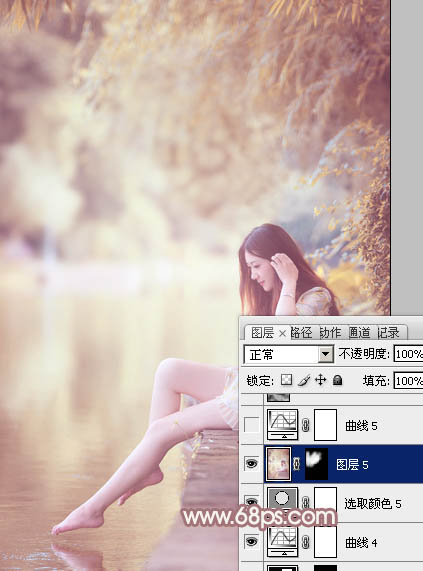Hide the 选取颜色 5 layer

pyautogui.click(x=251, y=502)
